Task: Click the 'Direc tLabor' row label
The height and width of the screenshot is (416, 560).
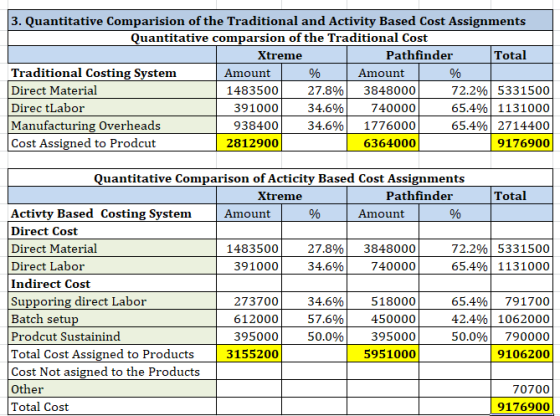Action: click(x=112, y=108)
